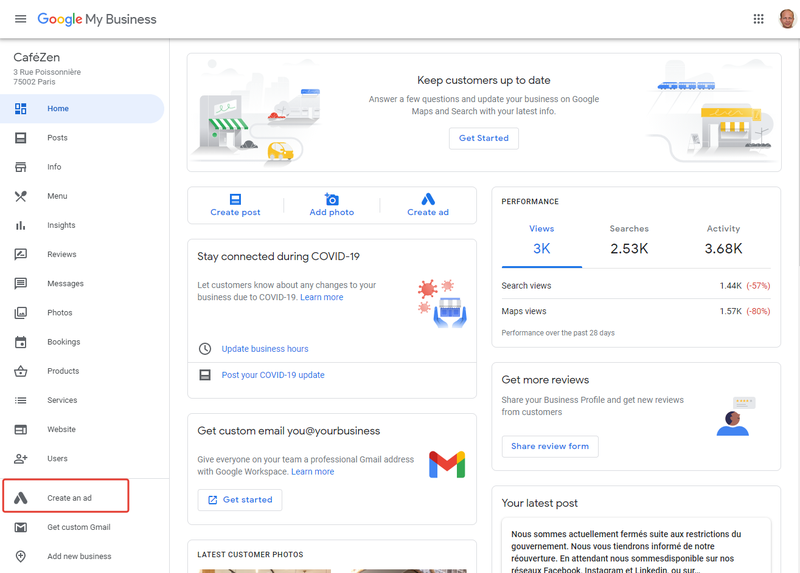Click the Insights bar chart icon
The width and height of the screenshot is (800, 573).
(x=20, y=225)
